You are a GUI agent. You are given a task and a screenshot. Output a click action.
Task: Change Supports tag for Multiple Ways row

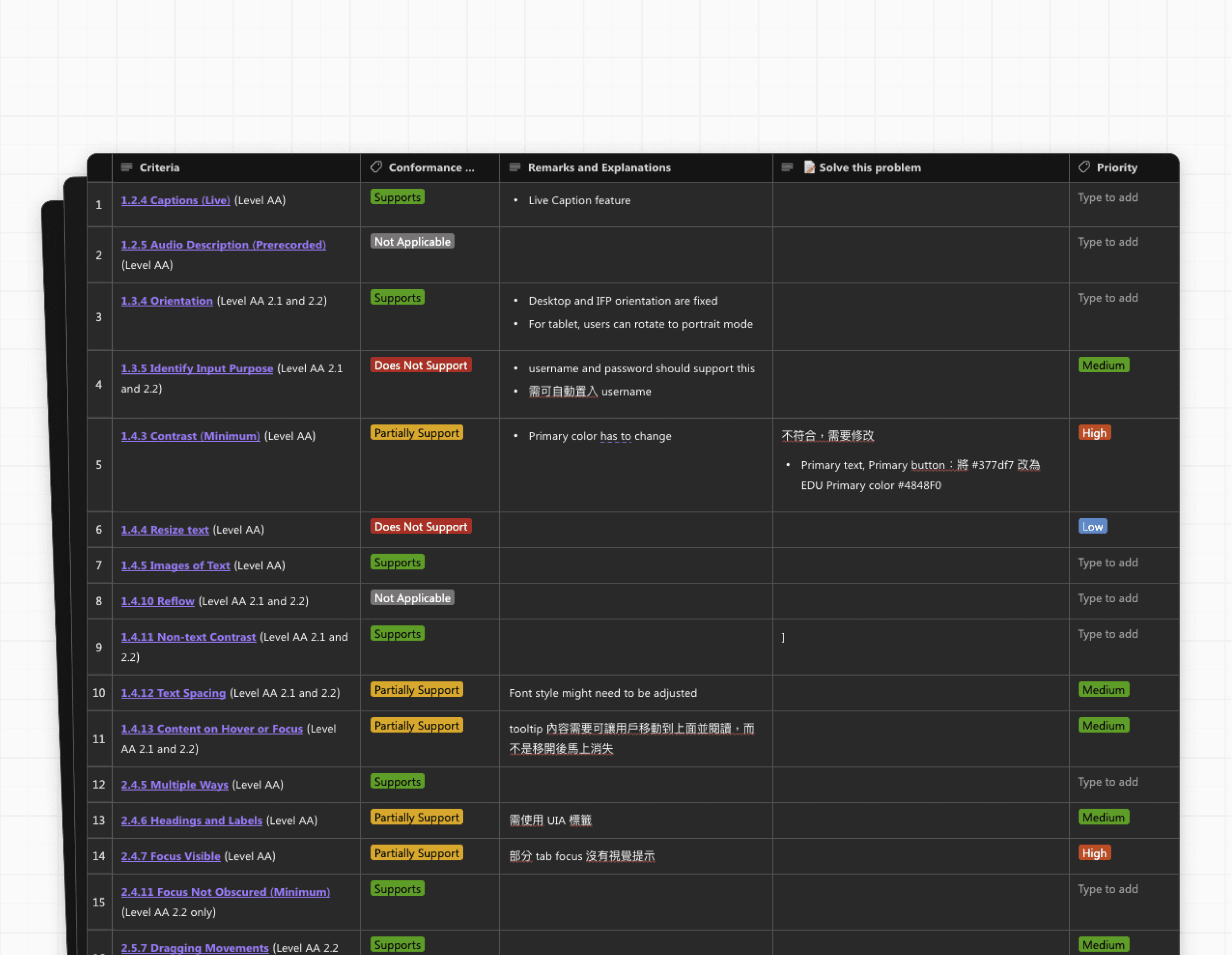(x=397, y=782)
